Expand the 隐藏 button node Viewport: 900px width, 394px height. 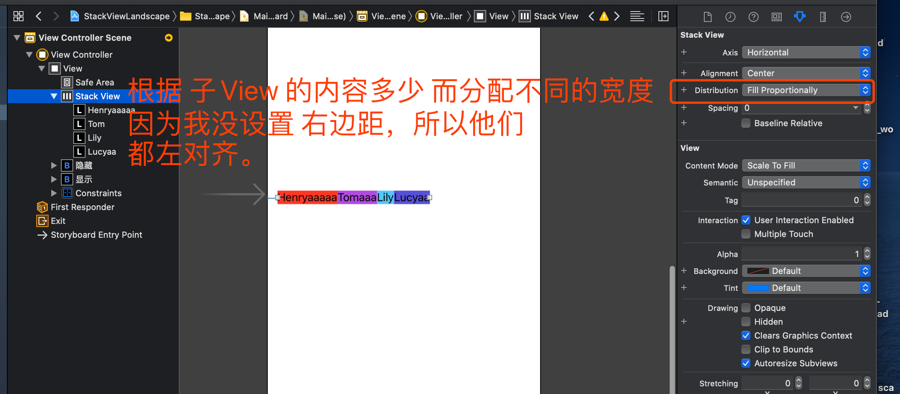point(54,165)
